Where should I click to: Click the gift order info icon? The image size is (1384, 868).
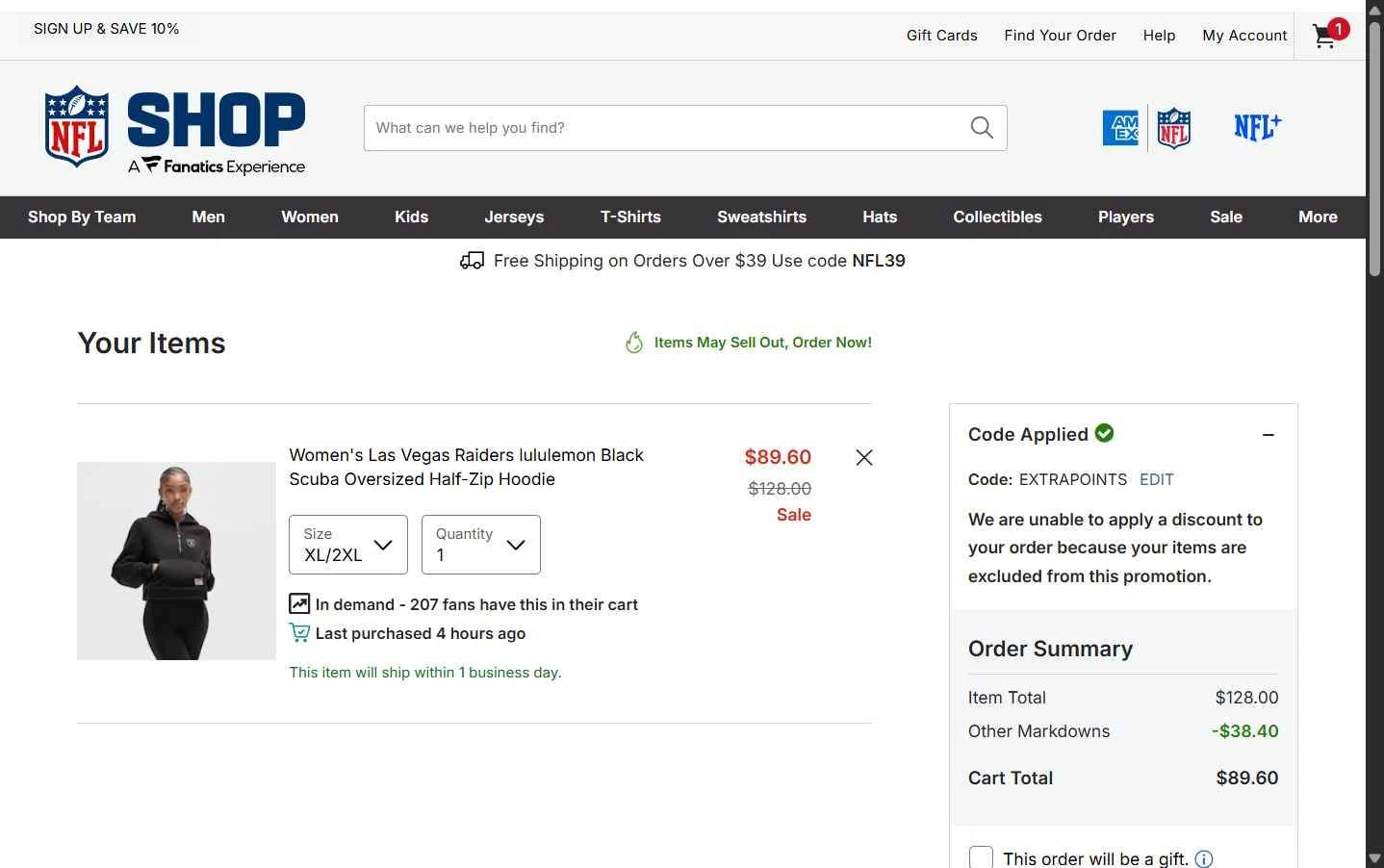1204,858
